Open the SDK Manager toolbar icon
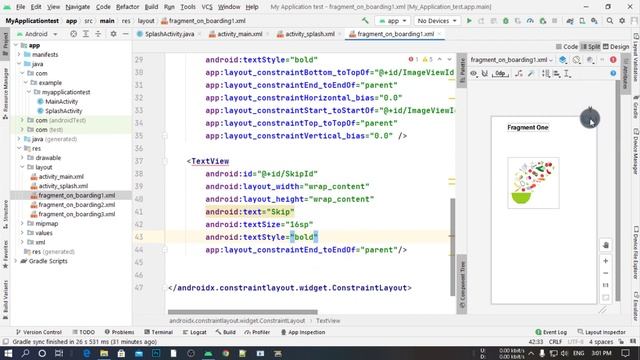This screenshot has height=360, width=640. (x=594, y=21)
